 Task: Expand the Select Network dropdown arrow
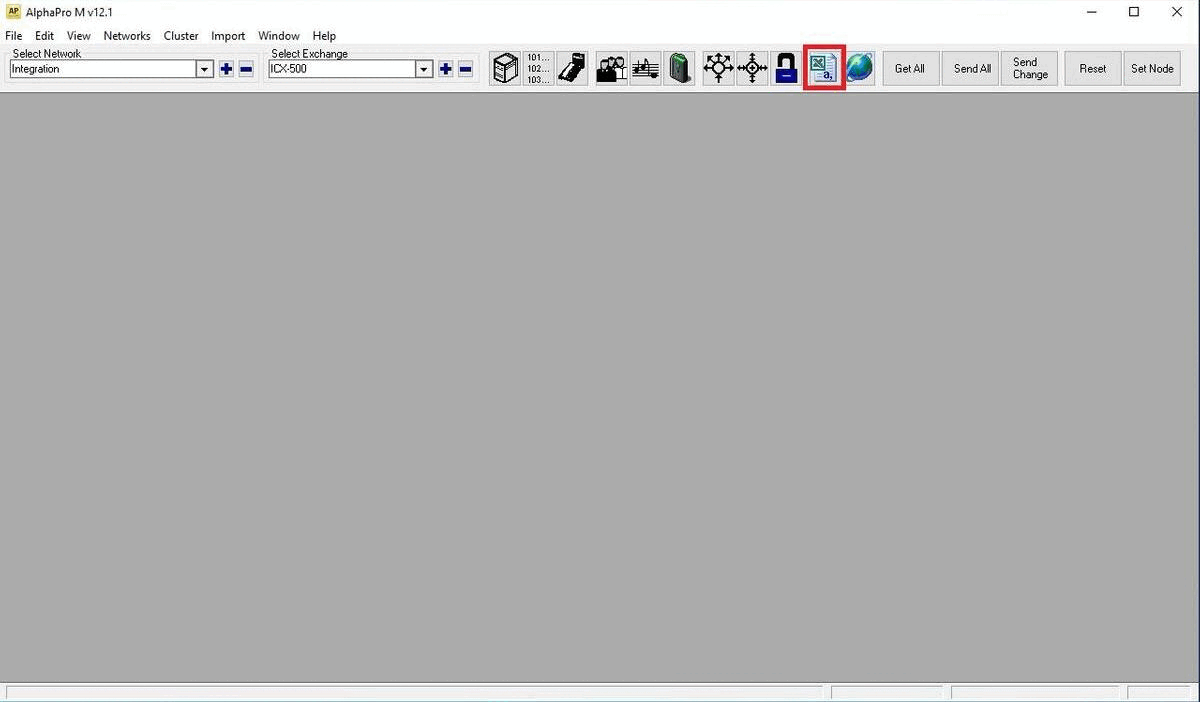[x=205, y=69]
